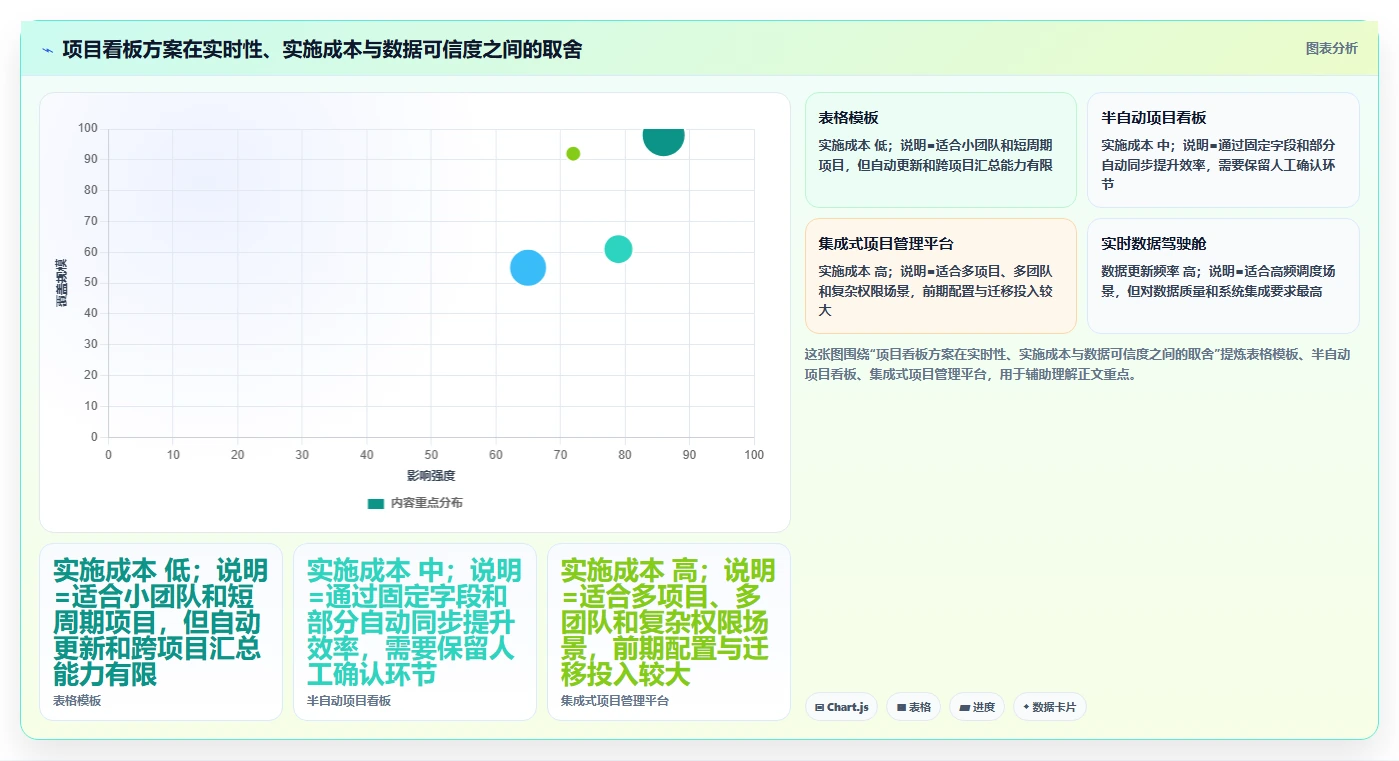The width and height of the screenshot is (1399, 761).
Task: Open the 实时数据驾驶舱 card
Action: click(x=1223, y=276)
